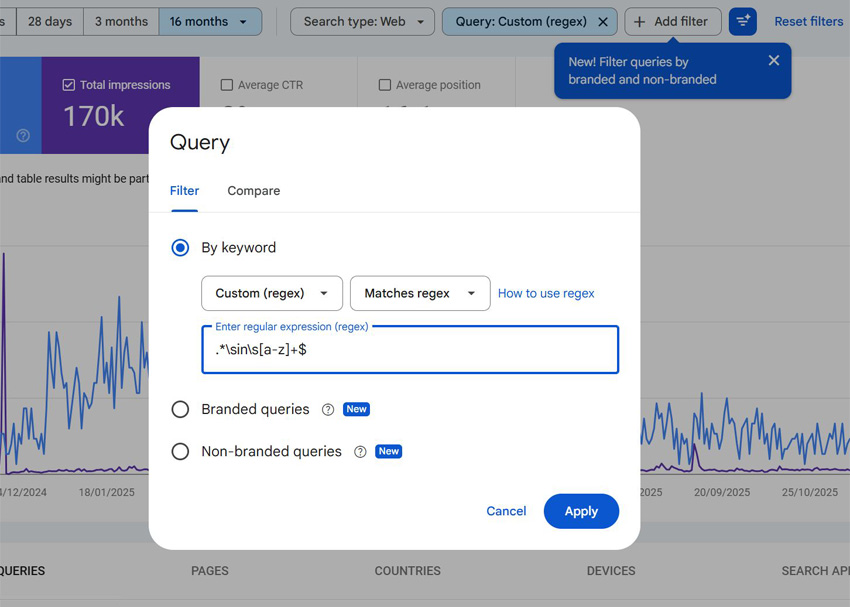This screenshot has height=607, width=850.
Task: Toggle Total impressions checkbox
Action: pos(68,85)
